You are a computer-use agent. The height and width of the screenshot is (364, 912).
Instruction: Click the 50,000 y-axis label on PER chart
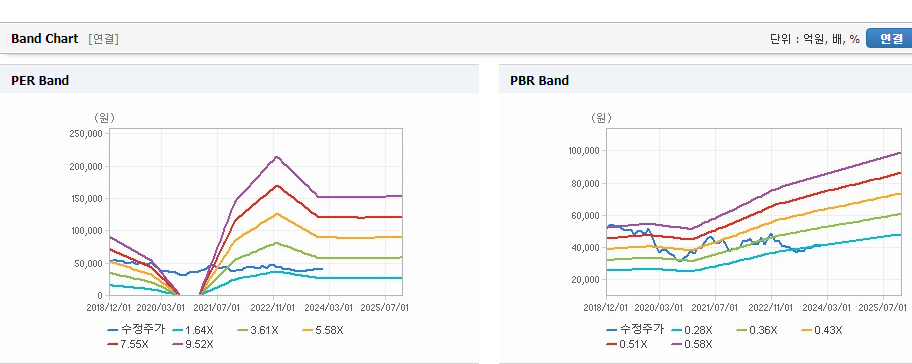point(88,263)
